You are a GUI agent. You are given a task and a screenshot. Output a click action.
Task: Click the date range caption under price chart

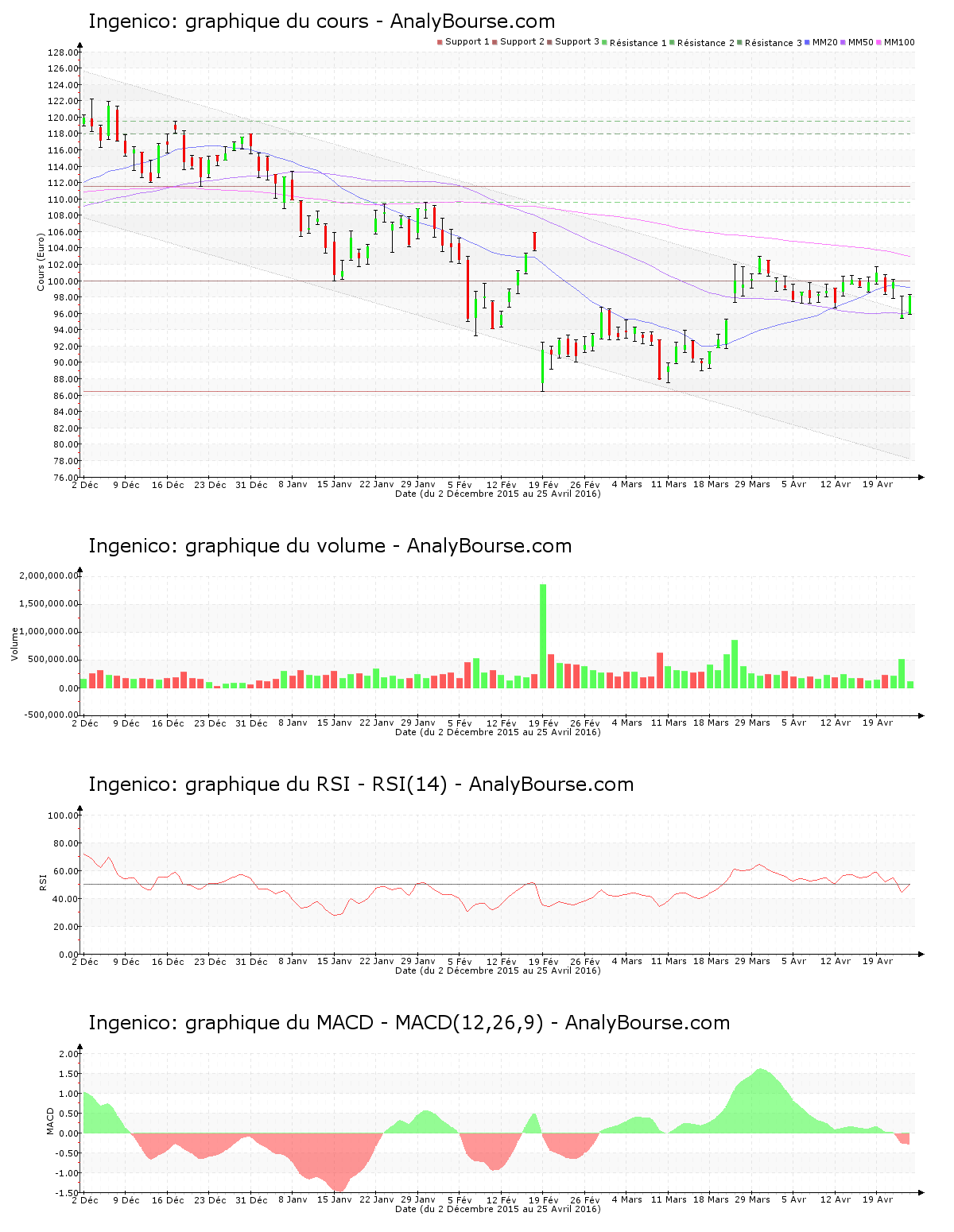498,494
